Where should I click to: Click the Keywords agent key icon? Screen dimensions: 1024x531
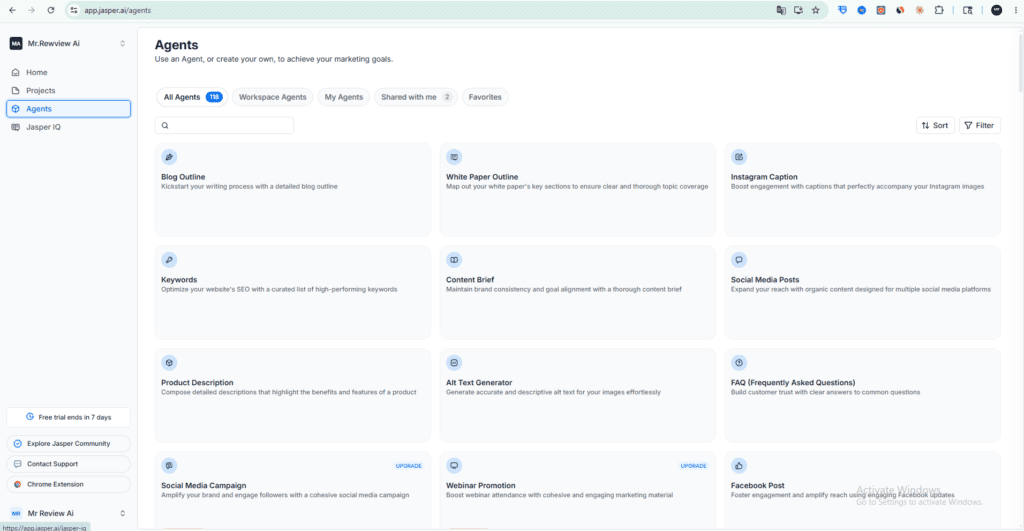tap(169, 260)
